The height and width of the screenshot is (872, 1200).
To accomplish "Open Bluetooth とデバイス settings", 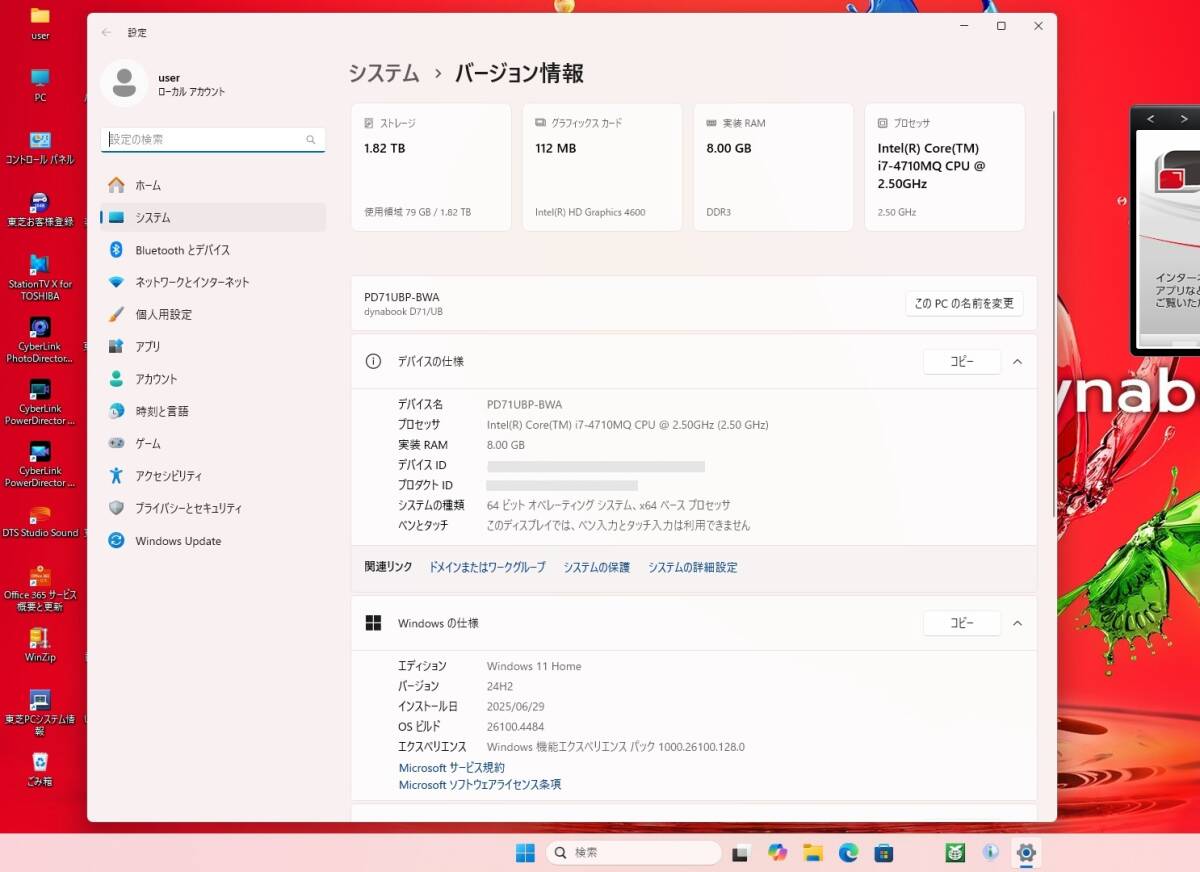I will click(x=213, y=250).
